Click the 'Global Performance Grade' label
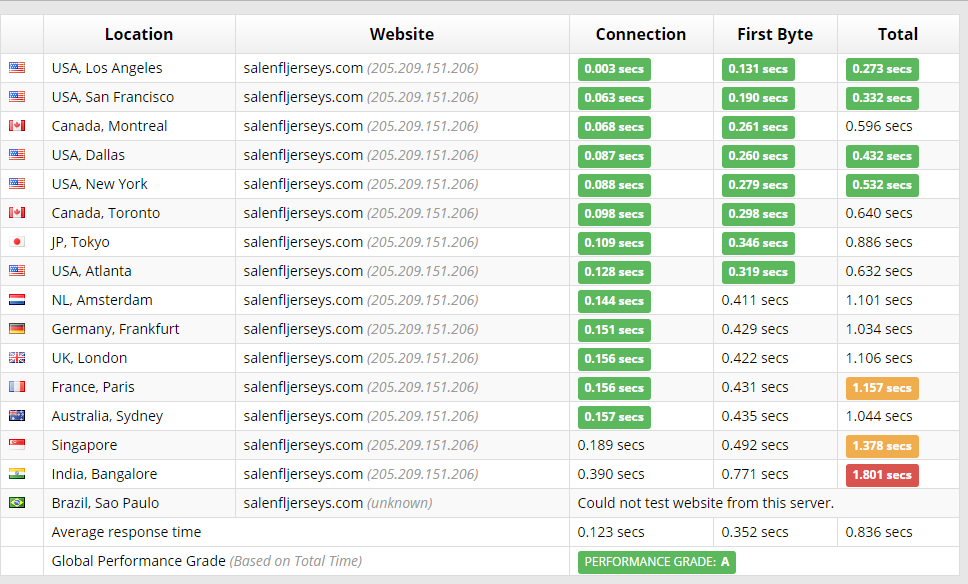968x584 pixels. 139,561
